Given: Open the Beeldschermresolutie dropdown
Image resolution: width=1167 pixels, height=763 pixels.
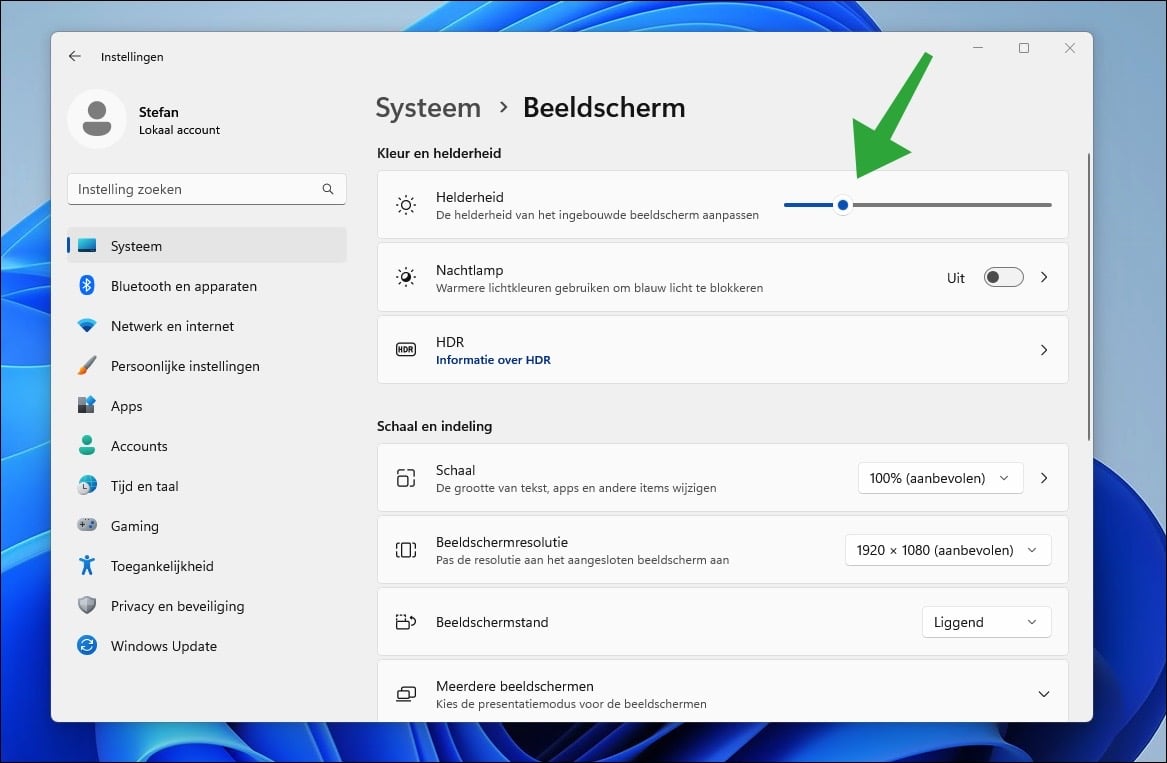Looking at the screenshot, I should [x=948, y=549].
